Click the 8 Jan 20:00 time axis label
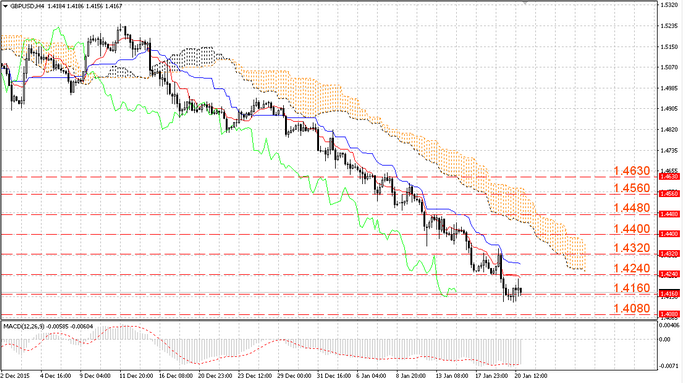Image resolution: width=685 pixels, height=383 pixels. (411, 376)
